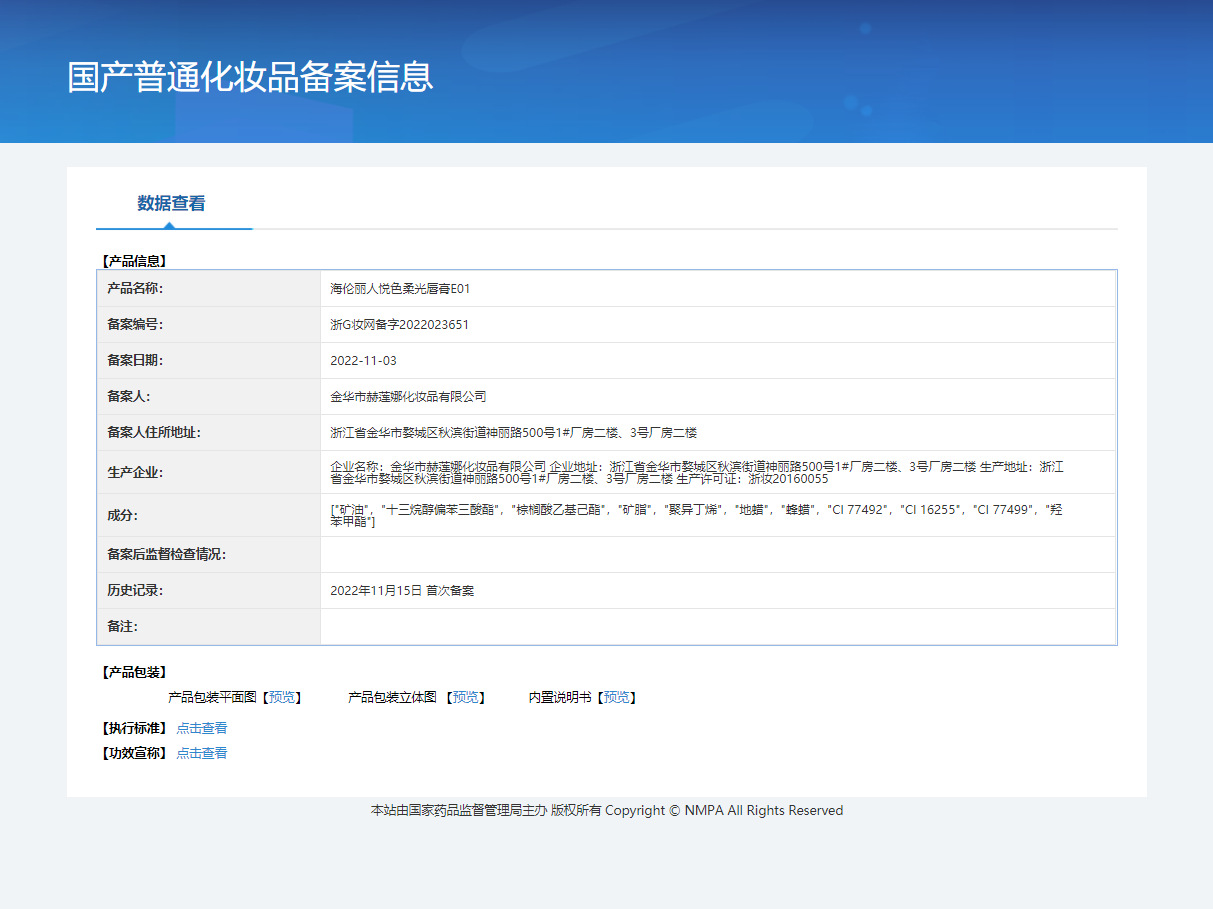Select the page title 国产普通化妆品备案信息
The image size is (1213, 909).
(250, 77)
